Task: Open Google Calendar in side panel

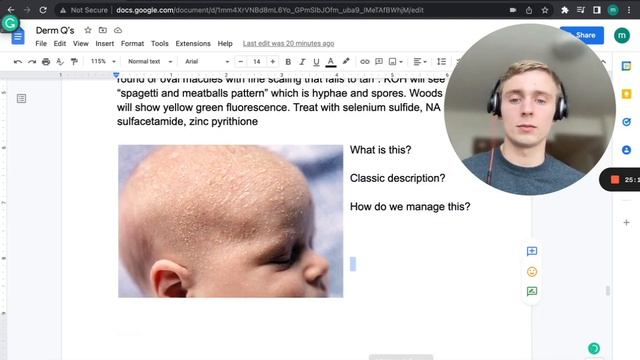Action: tap(627, 66)
